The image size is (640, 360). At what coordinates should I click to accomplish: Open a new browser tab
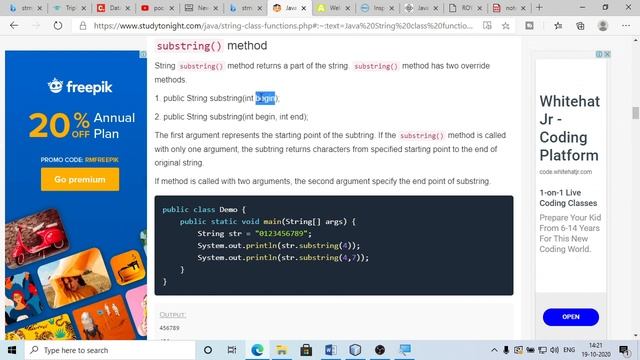coord(539,7)
